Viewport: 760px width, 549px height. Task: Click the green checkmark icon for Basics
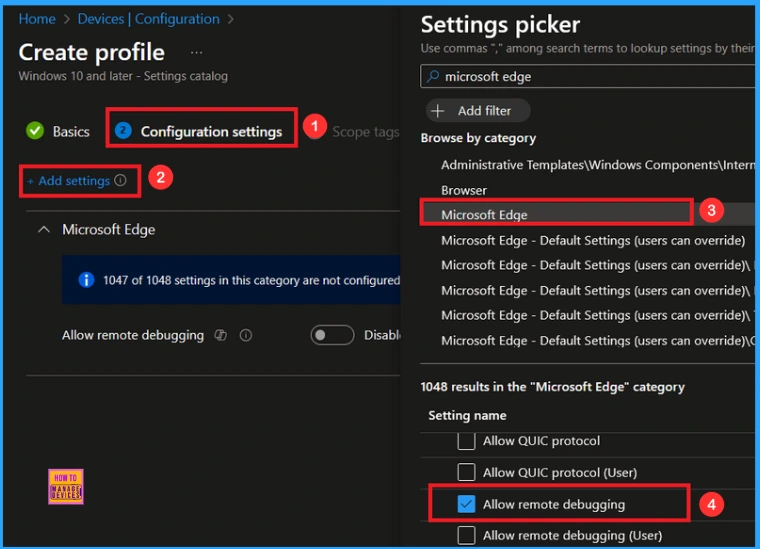coord(35,131)
